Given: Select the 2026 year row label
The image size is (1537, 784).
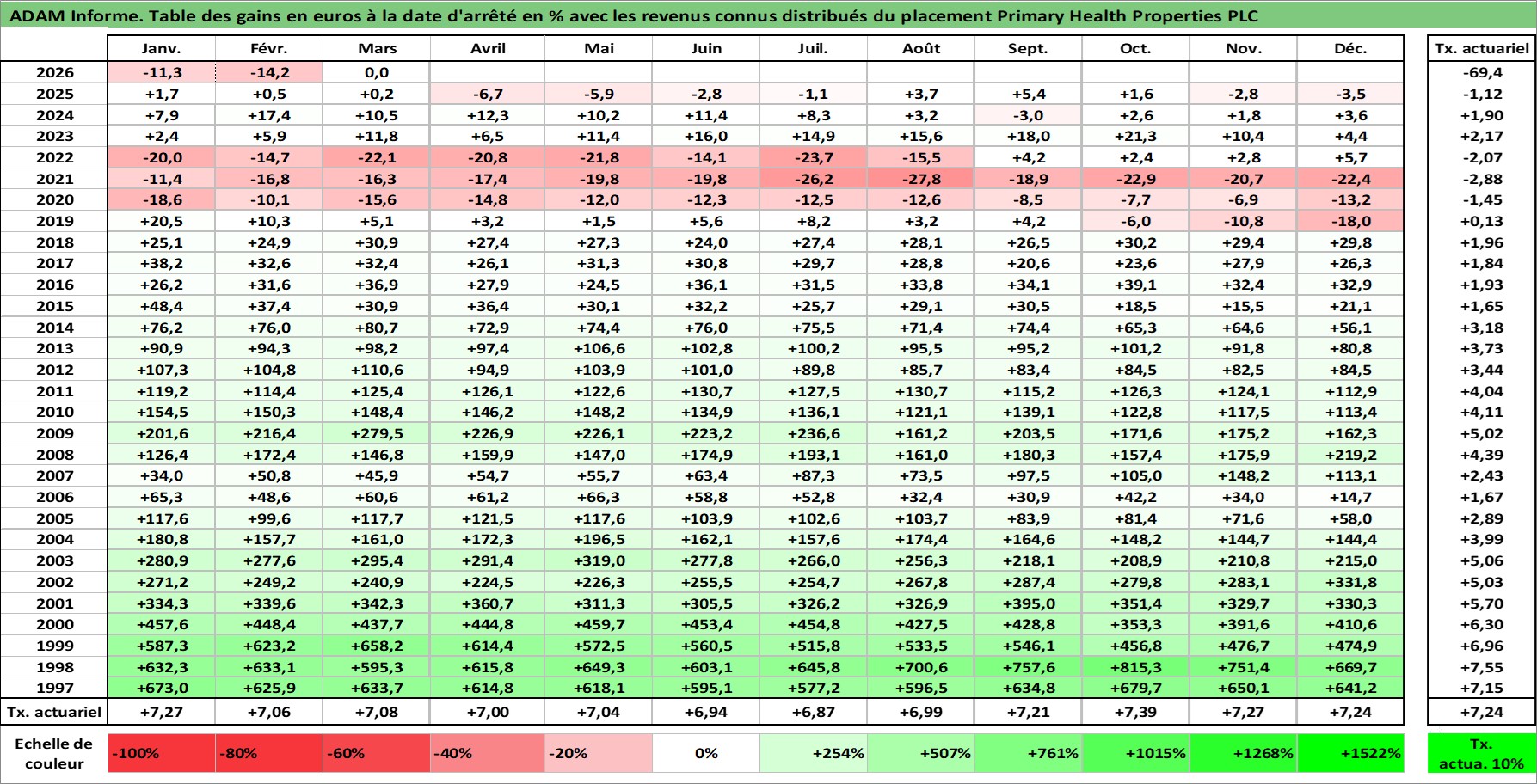Looking at the screenshot, I should 54,73.
